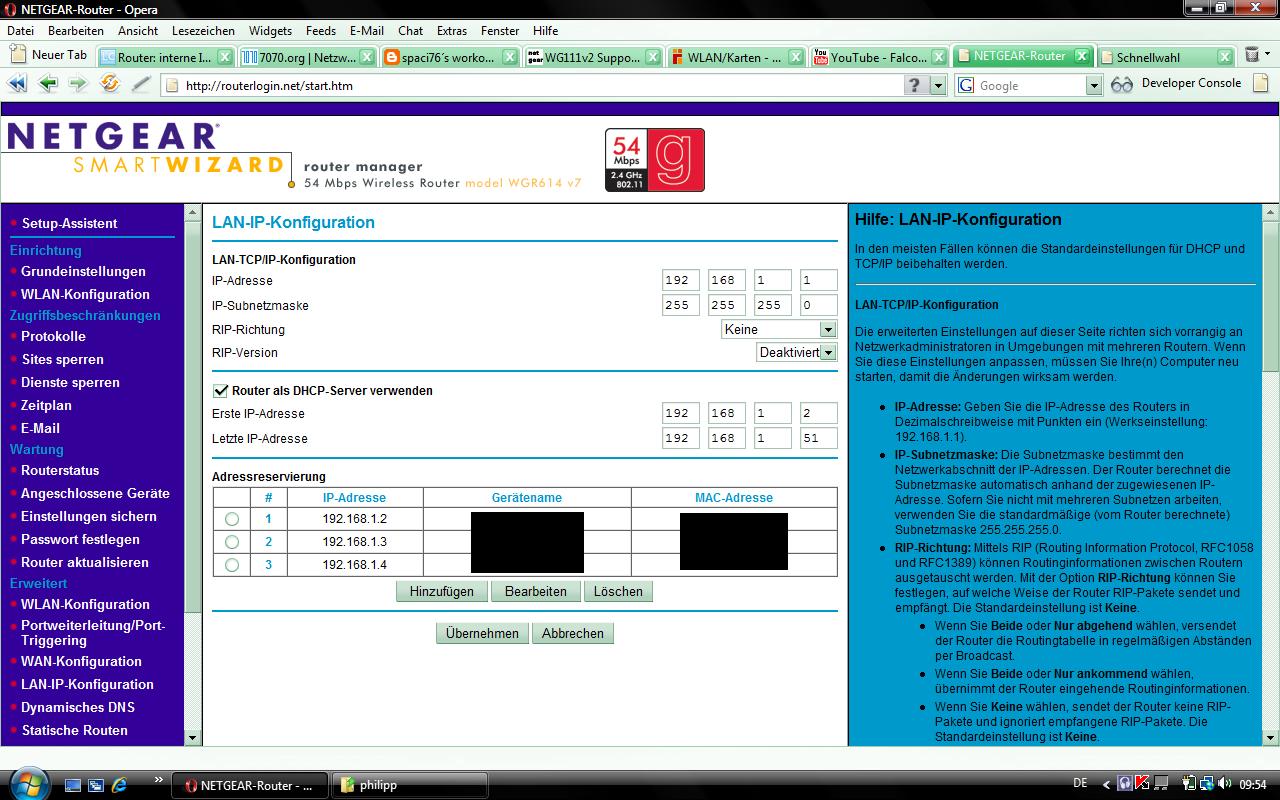This screenshot has width=1280, height=800.
Task: Open the Google search engine dropdown
Action: (1094, 86)
